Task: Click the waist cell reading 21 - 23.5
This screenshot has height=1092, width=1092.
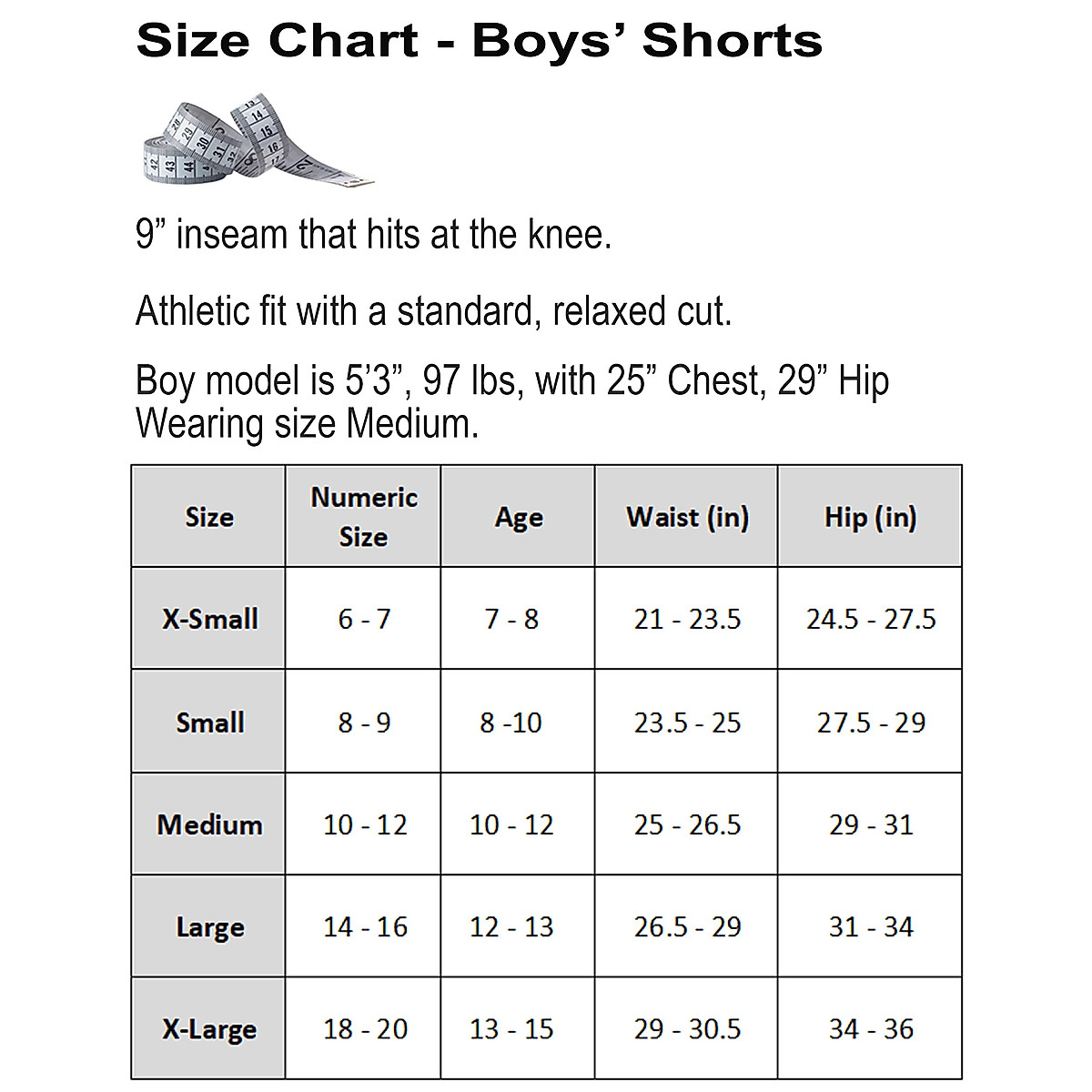Action: [x=687, y=619]
